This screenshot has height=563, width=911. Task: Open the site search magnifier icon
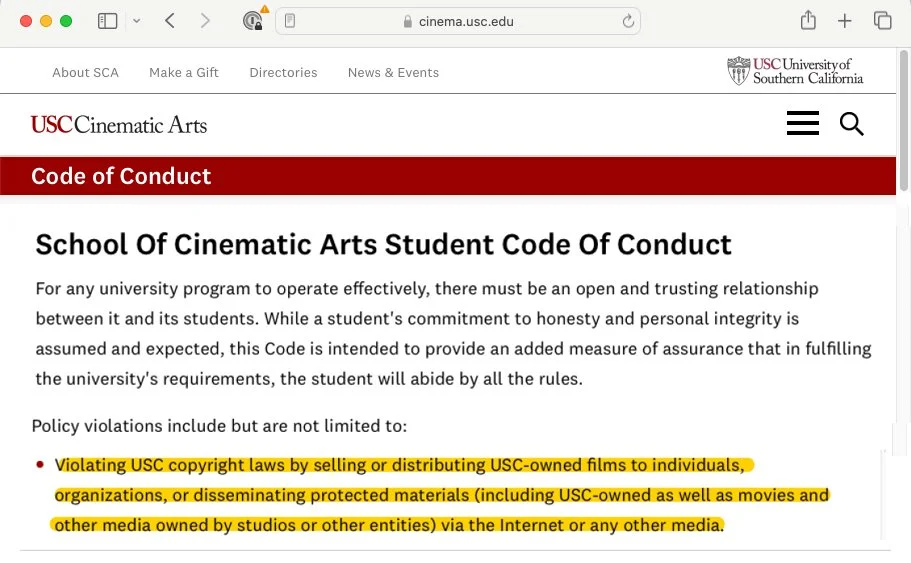pyautogui.click(x=852, y=124)
